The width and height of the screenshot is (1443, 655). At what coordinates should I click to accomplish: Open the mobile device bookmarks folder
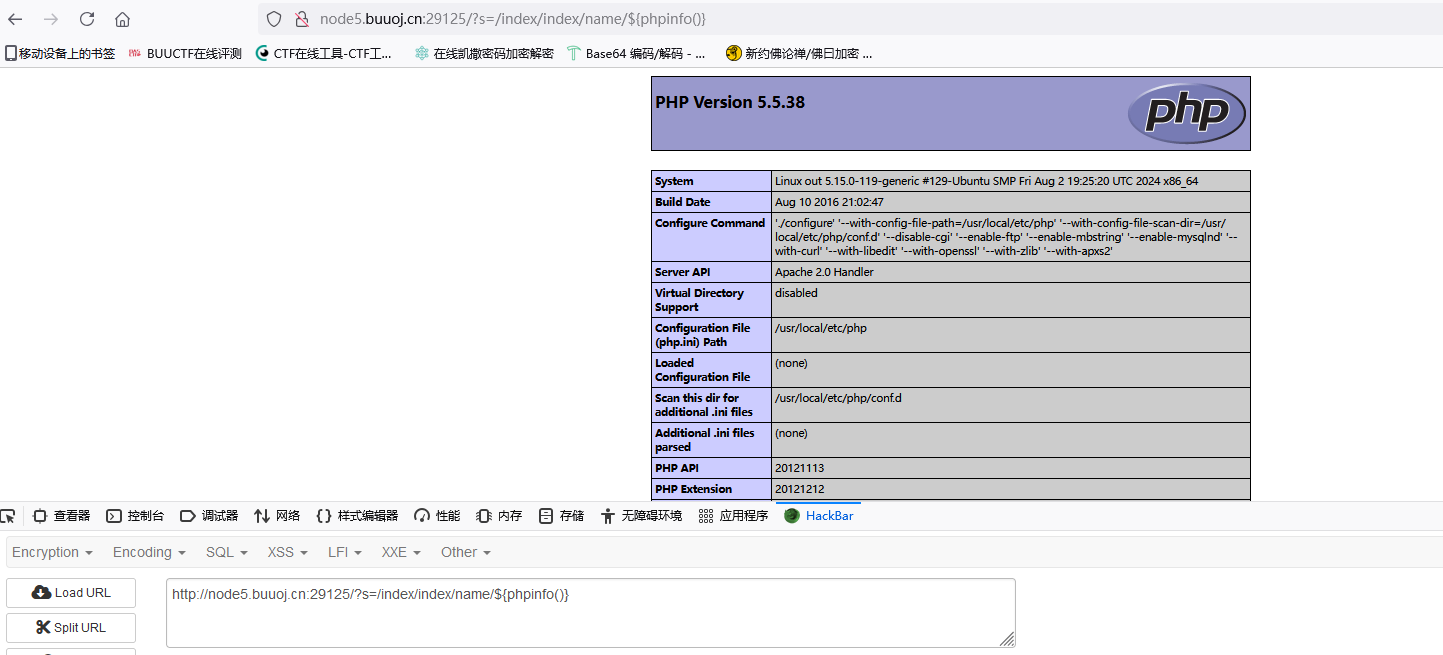[60, 54]
